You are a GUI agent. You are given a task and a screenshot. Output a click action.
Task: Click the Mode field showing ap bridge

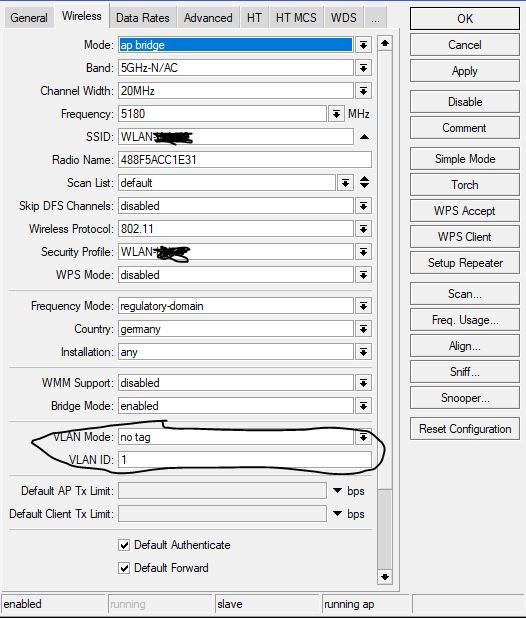point(236,45)
